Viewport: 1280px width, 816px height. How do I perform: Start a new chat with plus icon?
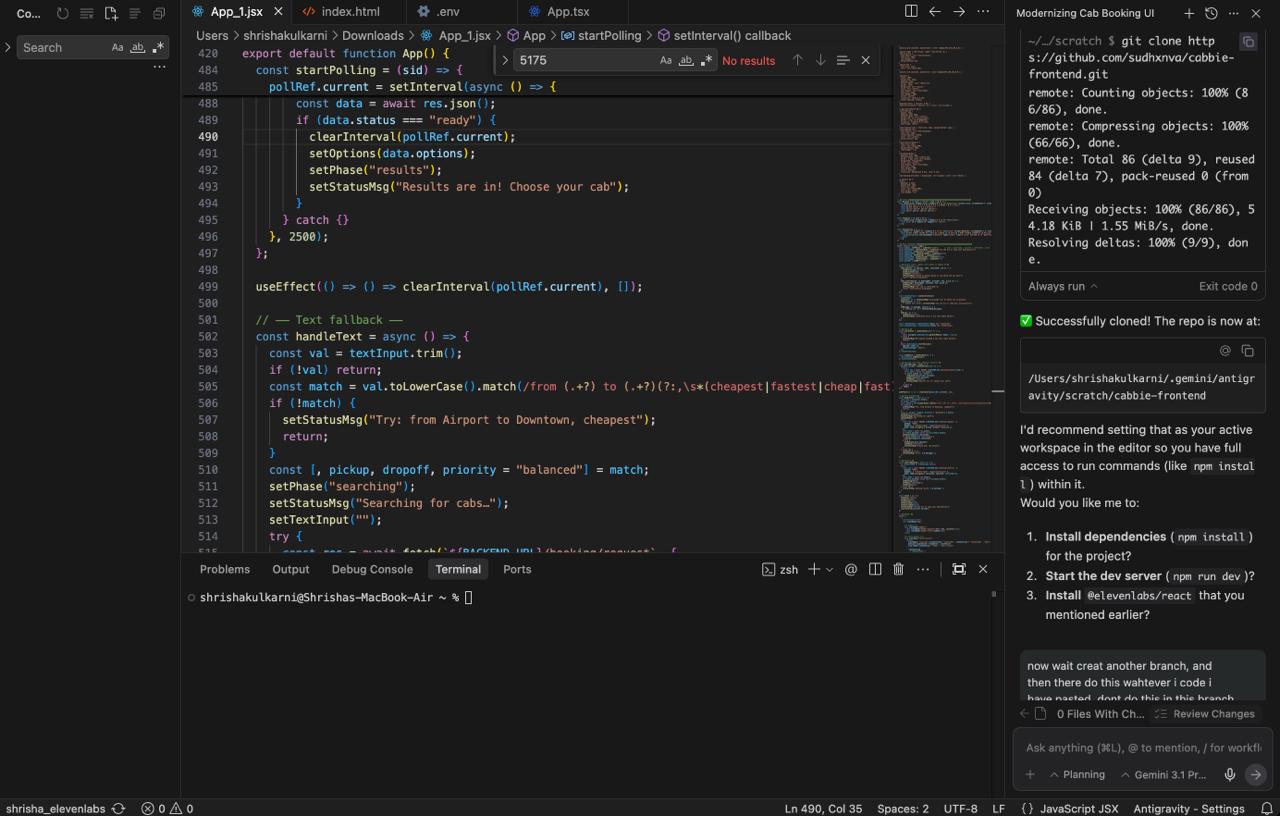click(1189, 13)
